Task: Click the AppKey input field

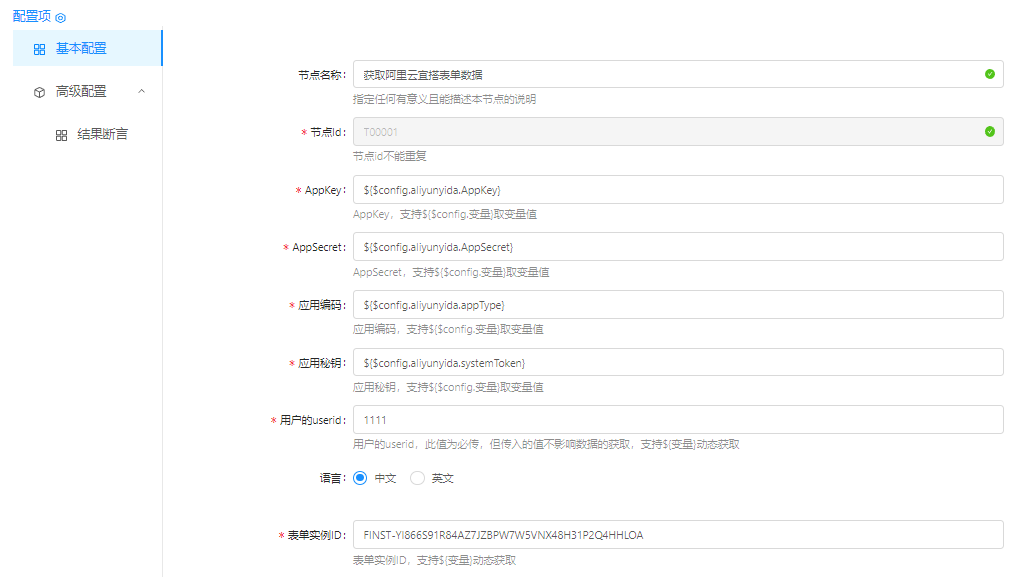Action: click(677, 189)
